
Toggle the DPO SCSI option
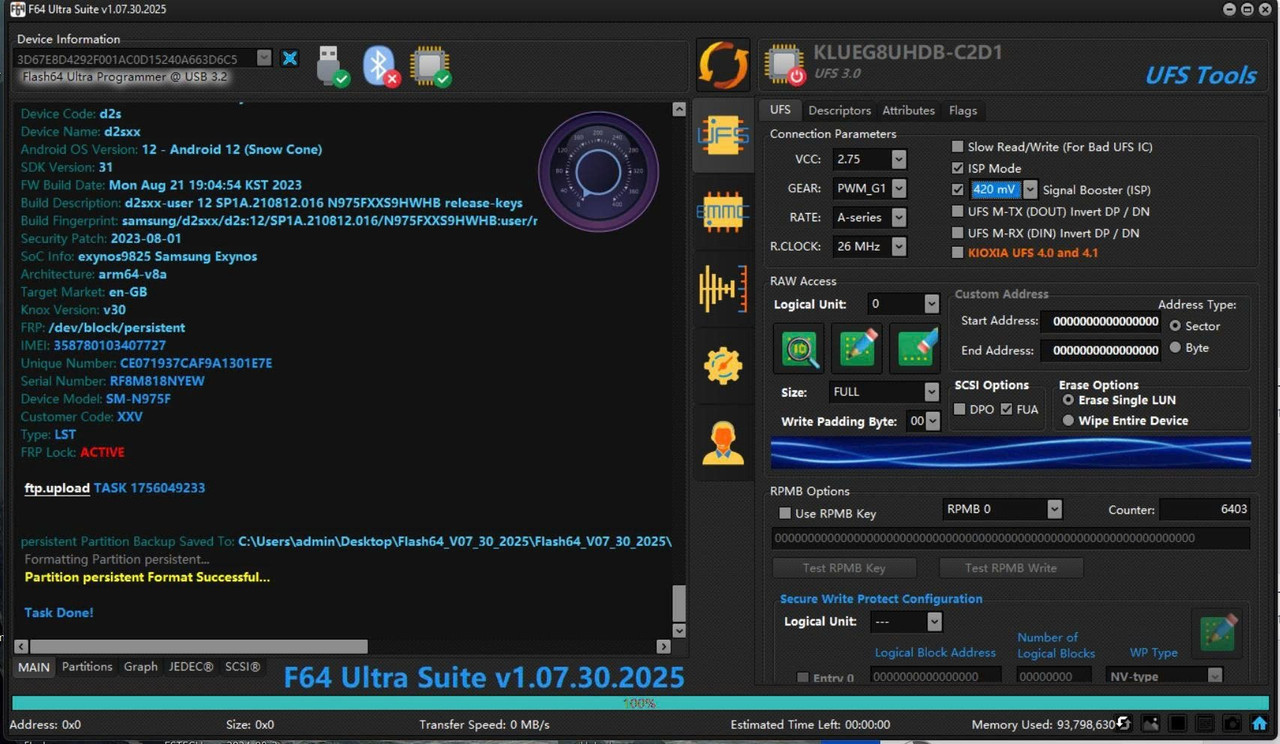point(960,409)
